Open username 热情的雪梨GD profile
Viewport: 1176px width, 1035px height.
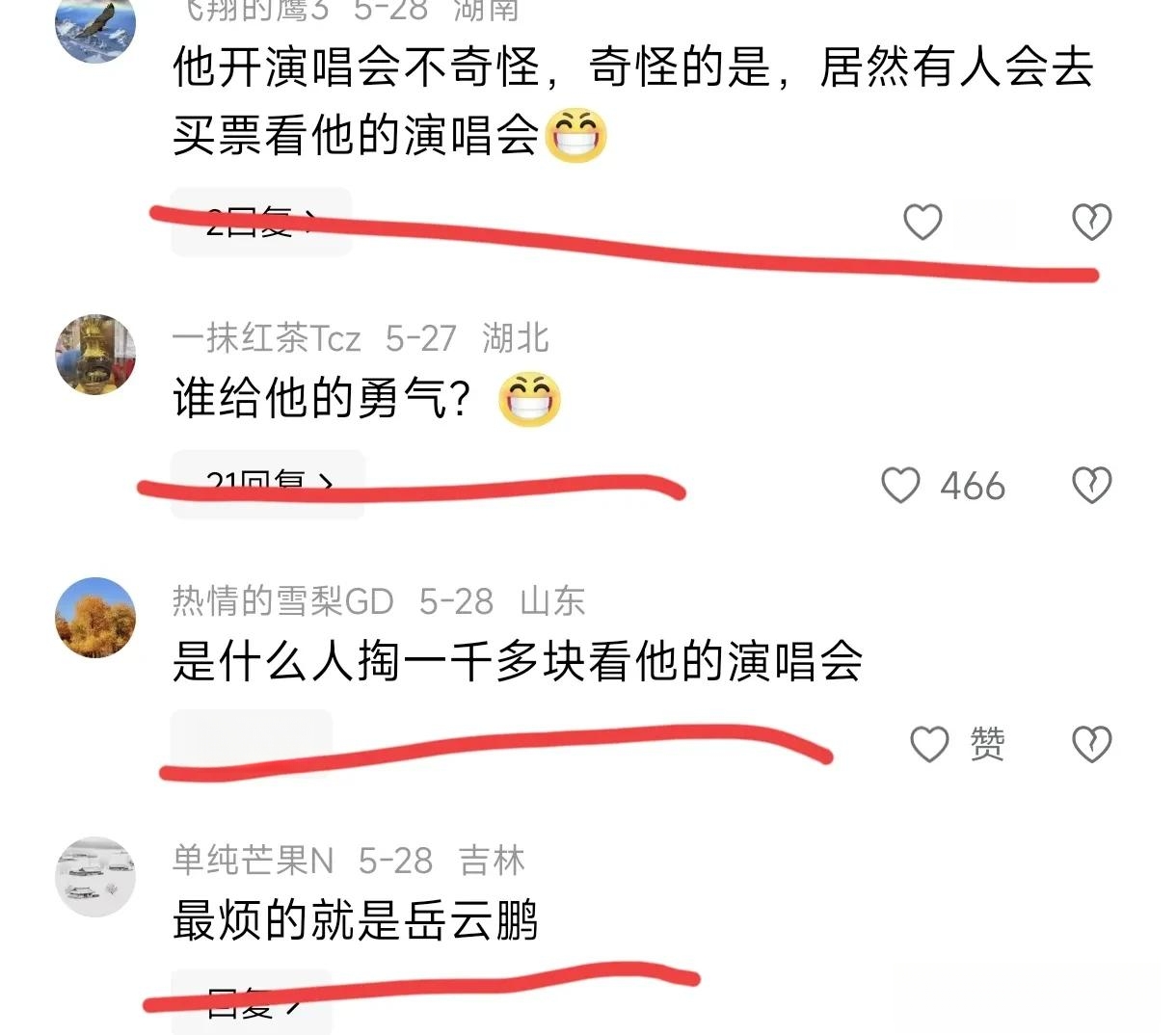tap(283, 601)
